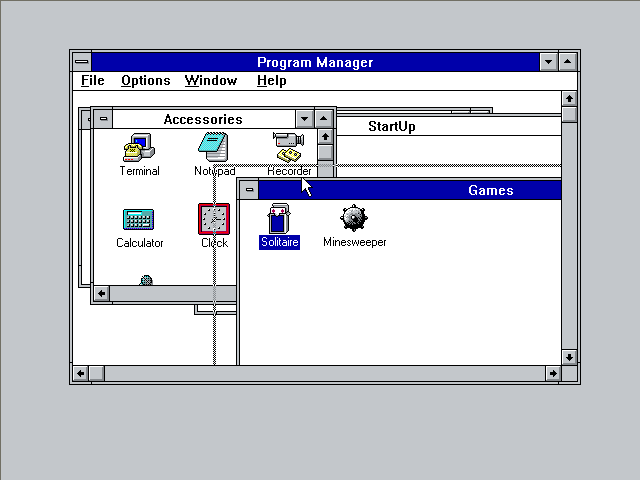This screenshot has width=640, height=480.
Task: Minimize the Program Manager window
Action: coord(549,62)
